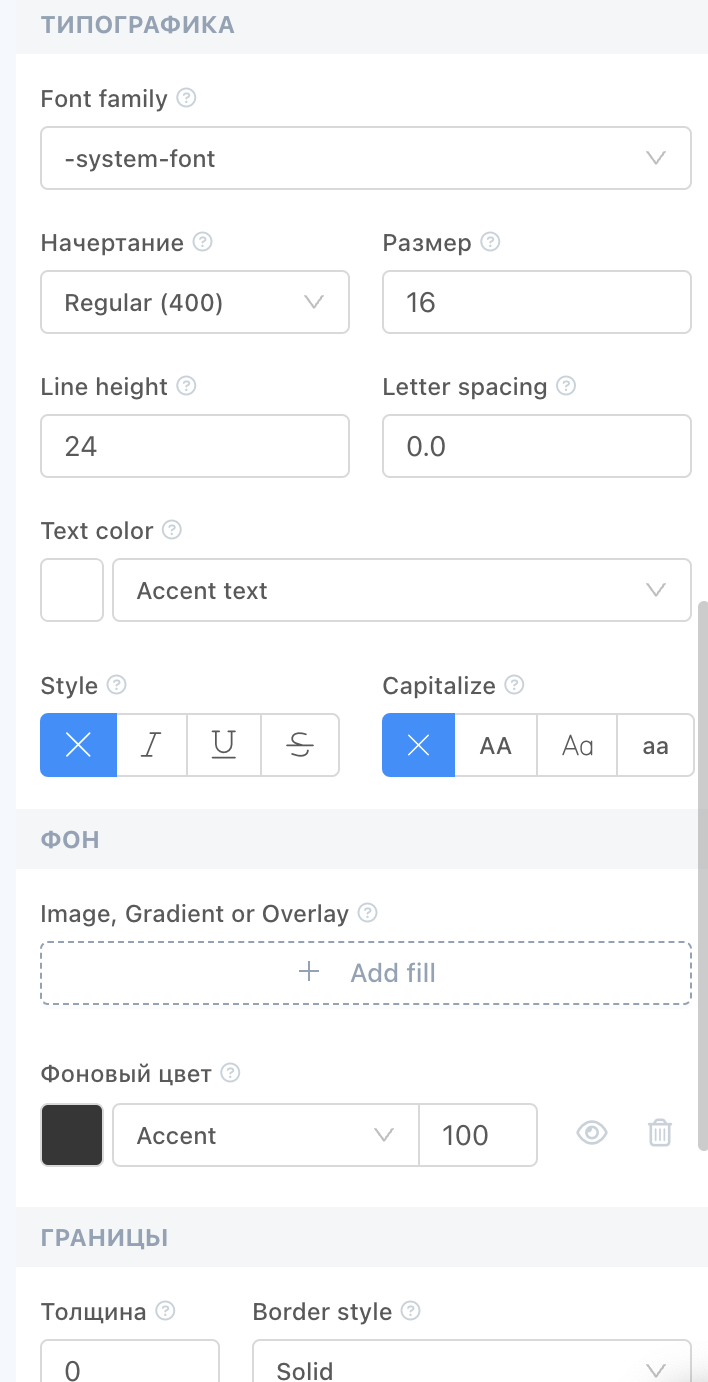
Task: Click help icon beside Image, Gradient or Overlay
Action: tap(367, 913)
